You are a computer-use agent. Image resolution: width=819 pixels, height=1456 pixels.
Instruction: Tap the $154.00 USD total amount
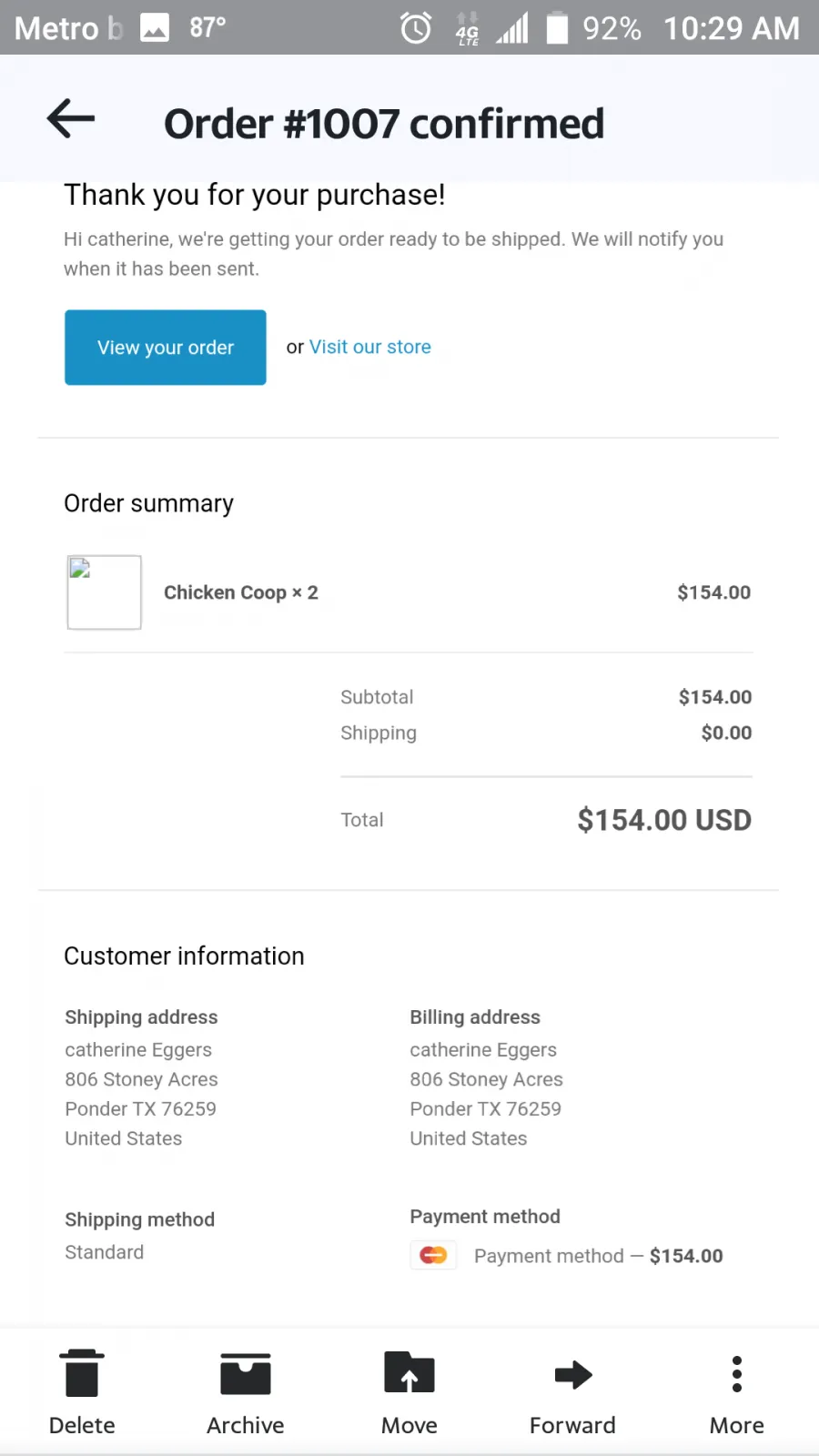pyautogui.click(x=664, y=820)
